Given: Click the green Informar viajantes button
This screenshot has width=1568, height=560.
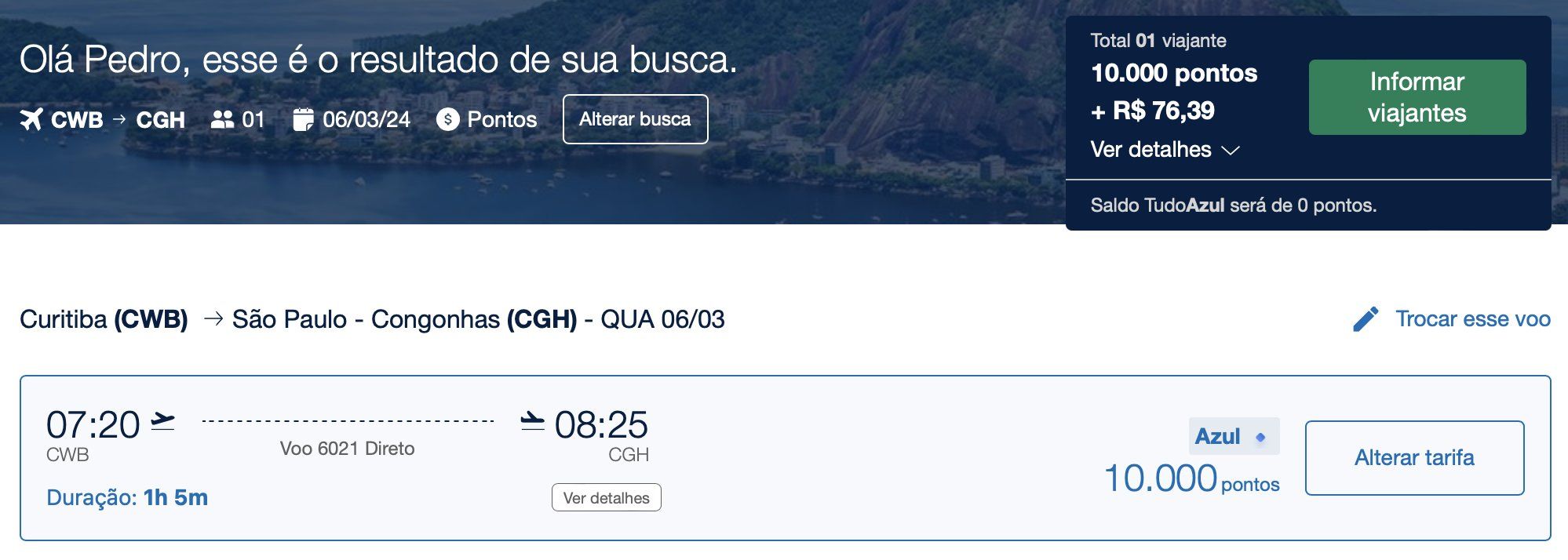Looking at the screenshot, I should (x=1417, y=97).
